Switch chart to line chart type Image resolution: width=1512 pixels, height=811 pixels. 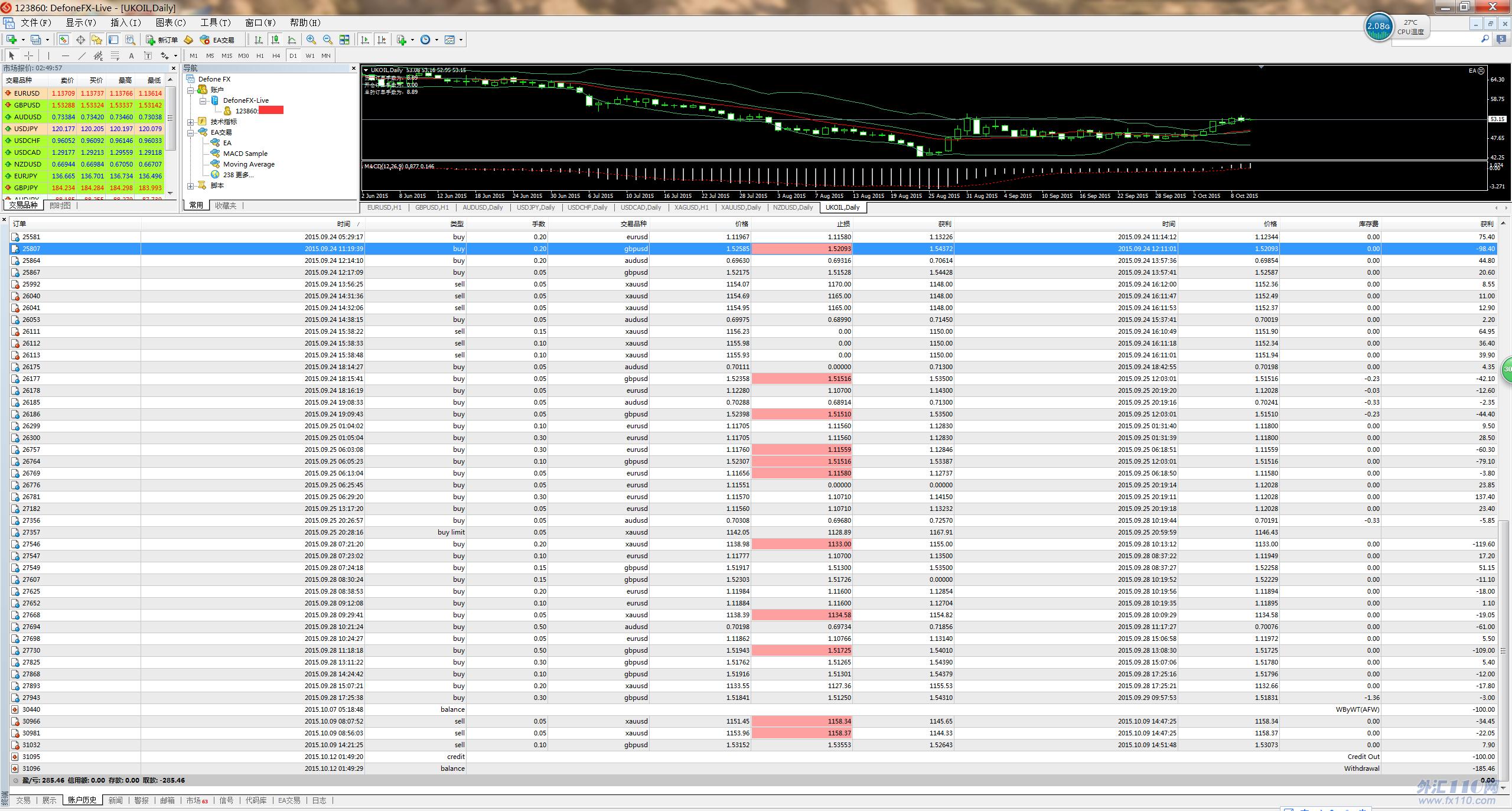(x=292, y=40)
